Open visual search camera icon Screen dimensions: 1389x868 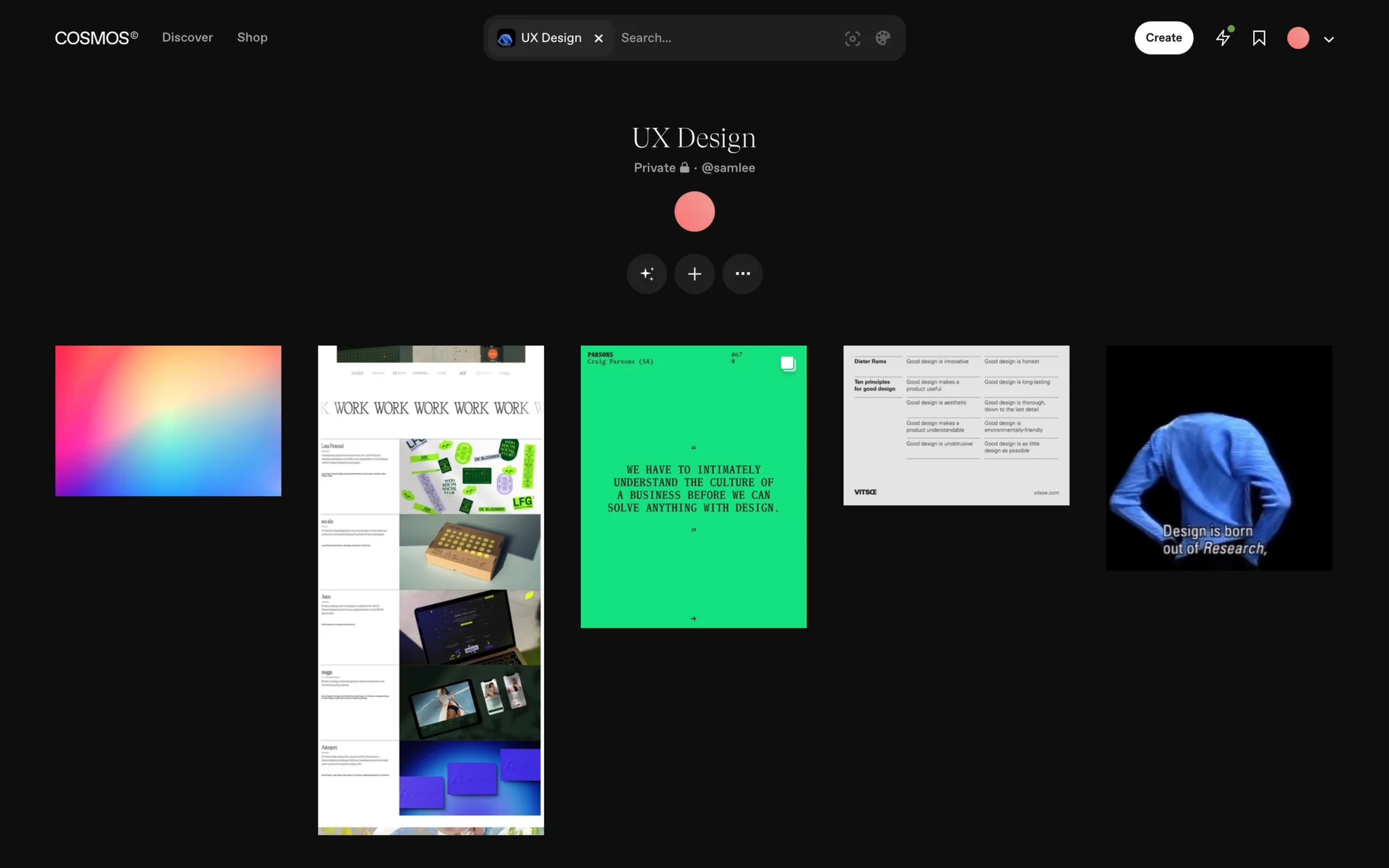pos(852,38)
